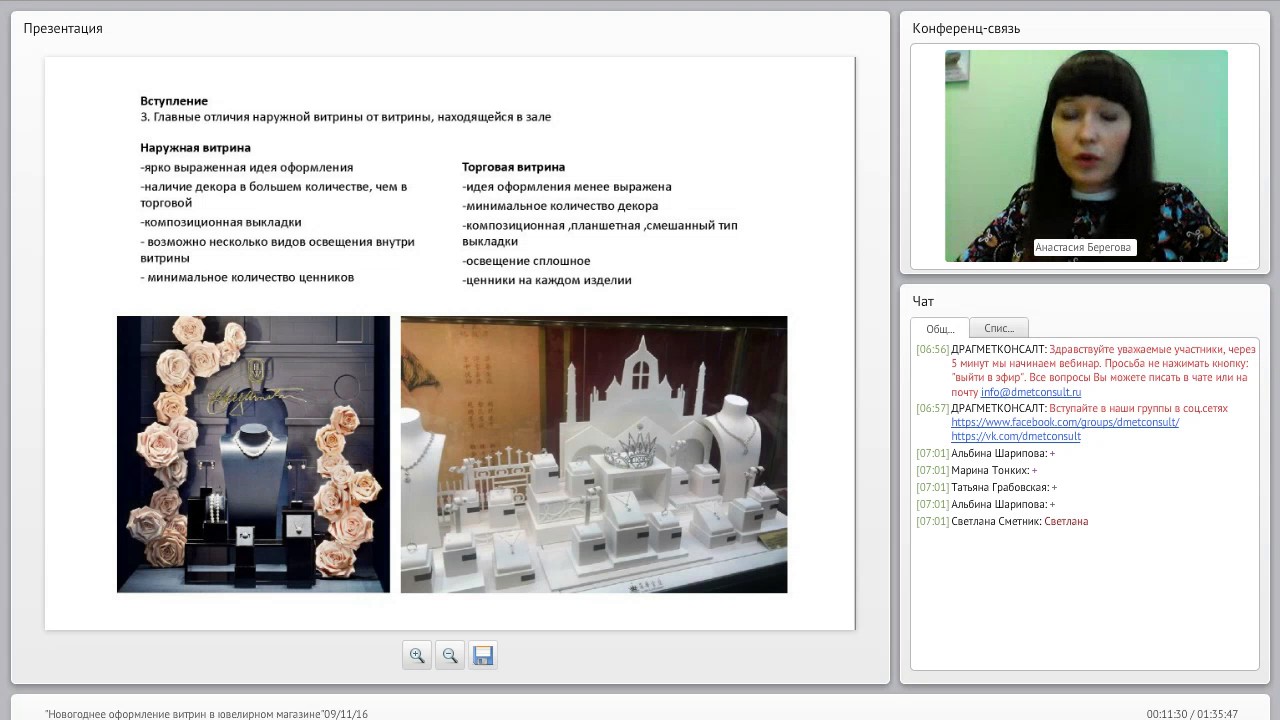Viewport: 1280px width, 720px height.
Task: Click the Конференц-связь panel title
Action: coord(966,28)
